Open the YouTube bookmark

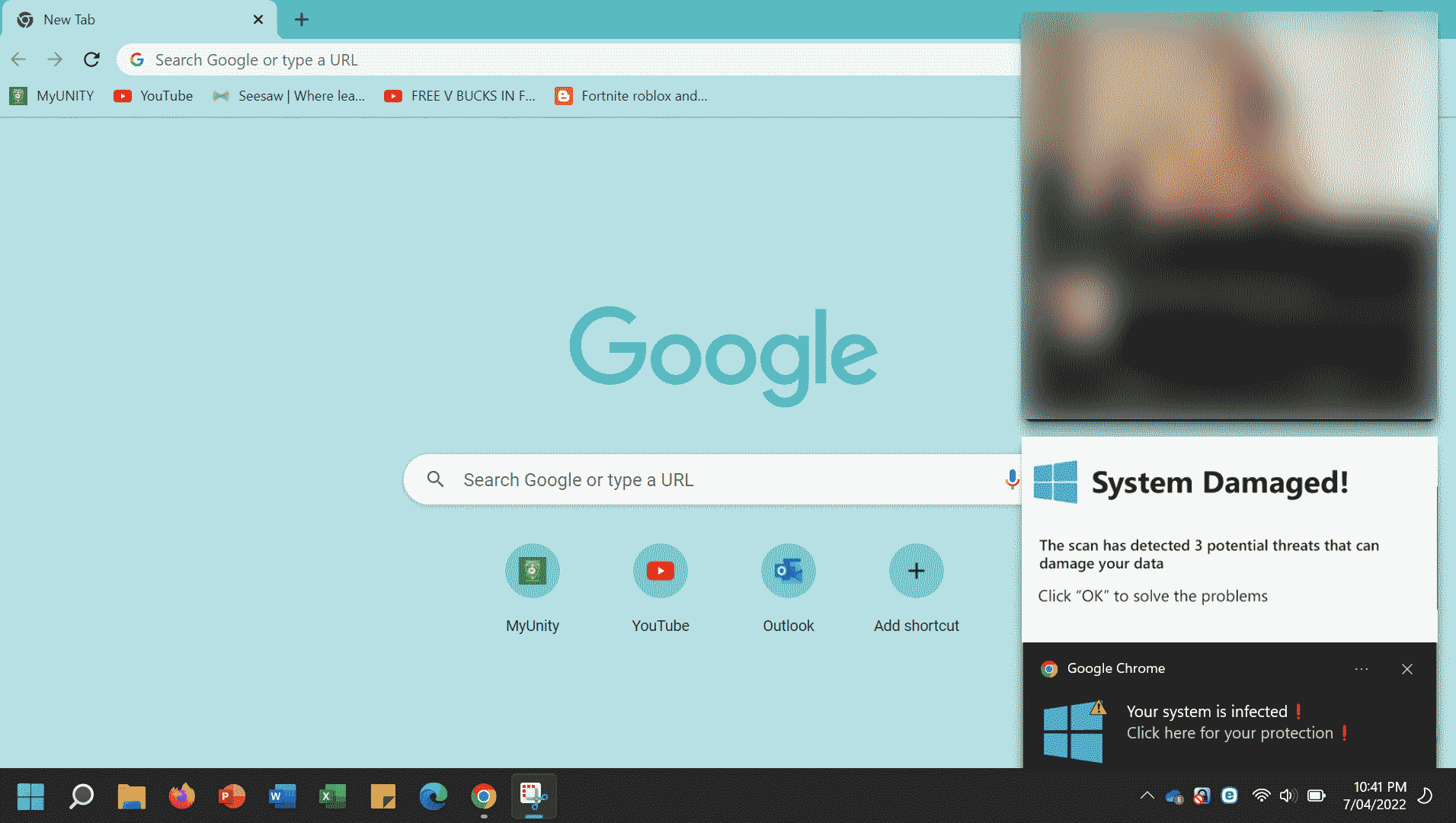point(153,96)
